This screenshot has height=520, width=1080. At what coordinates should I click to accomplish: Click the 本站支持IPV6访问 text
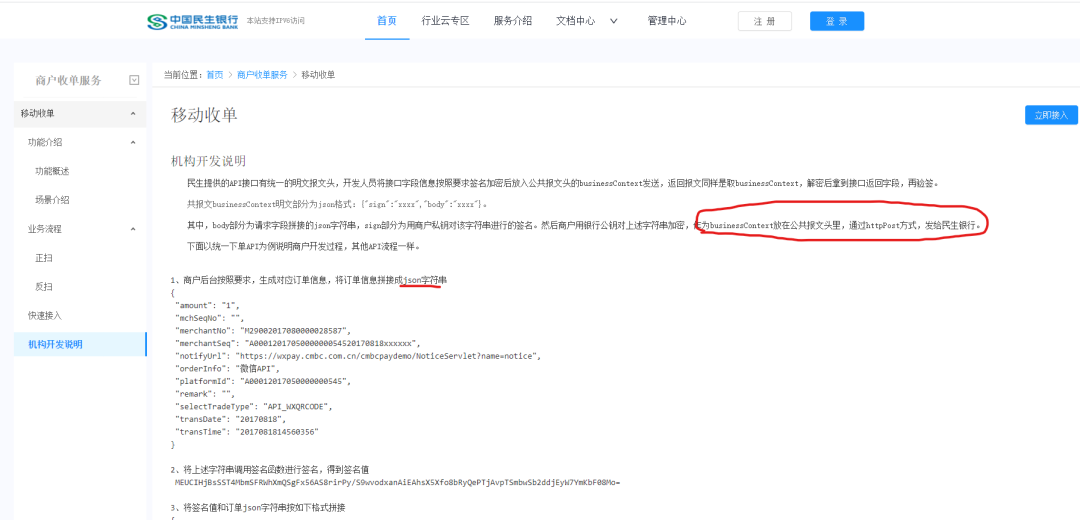pyautogui.click(x=276, y=21)
